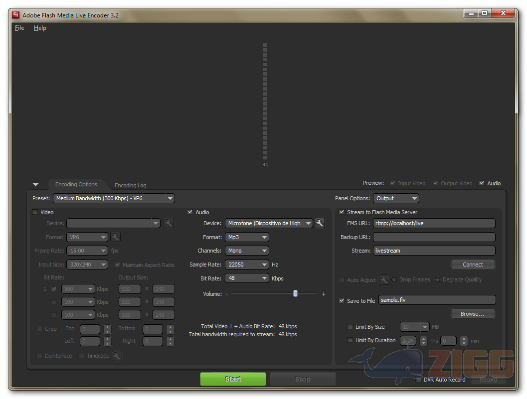527x399 pixels.
Task: Open the Preset dropdown
Action: pos(114,198)
